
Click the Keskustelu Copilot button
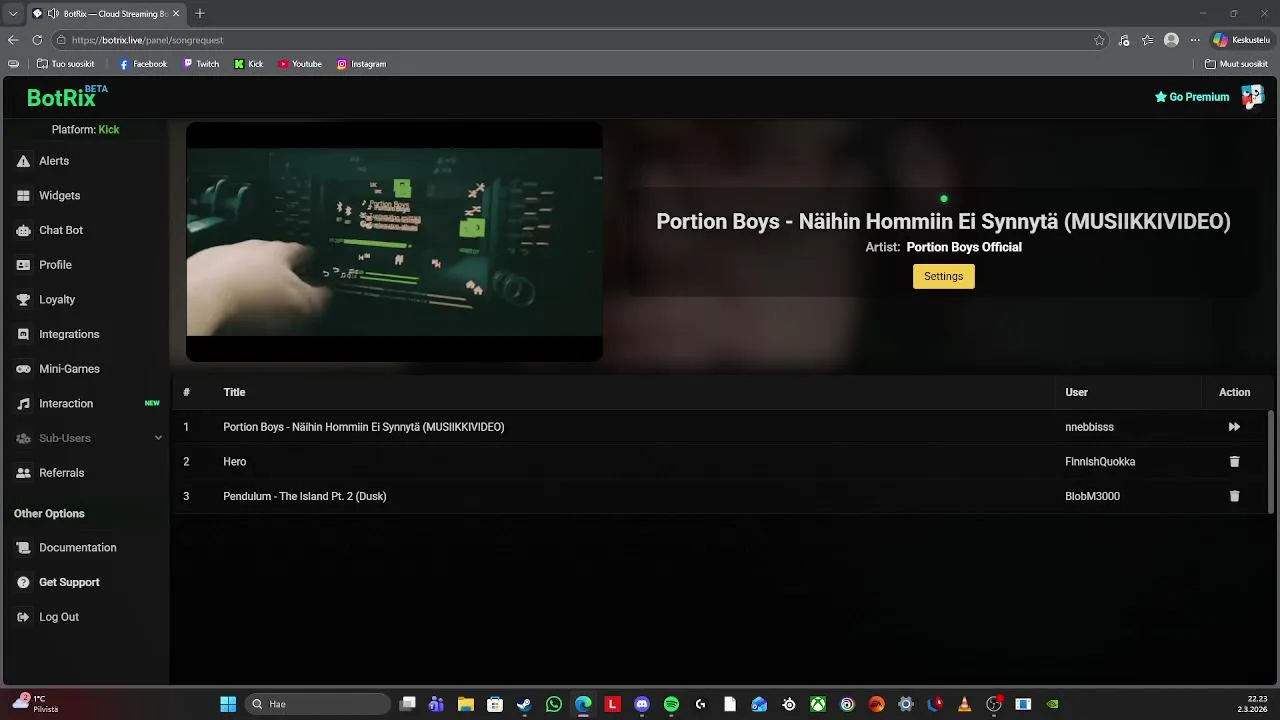click(x=1241, y=40)
